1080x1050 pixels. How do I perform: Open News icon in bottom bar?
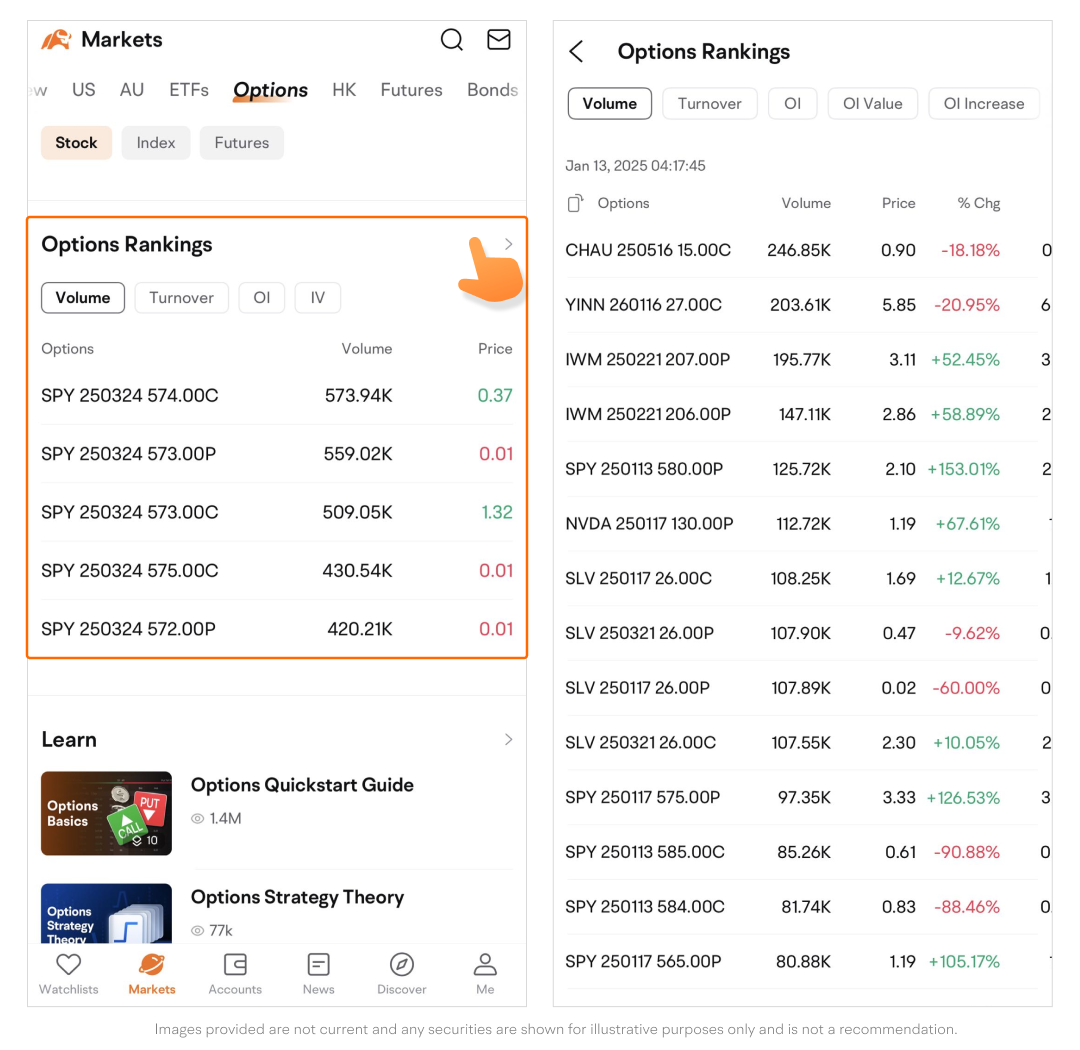(x=318, y=965)
